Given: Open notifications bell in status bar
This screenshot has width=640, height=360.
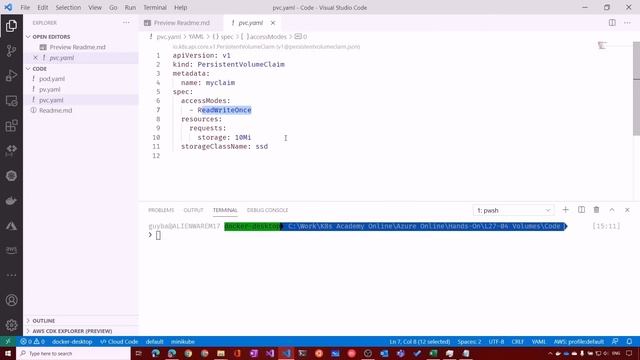Looking at the screenshot, I should pyautogui.click(x=629, y=342).
